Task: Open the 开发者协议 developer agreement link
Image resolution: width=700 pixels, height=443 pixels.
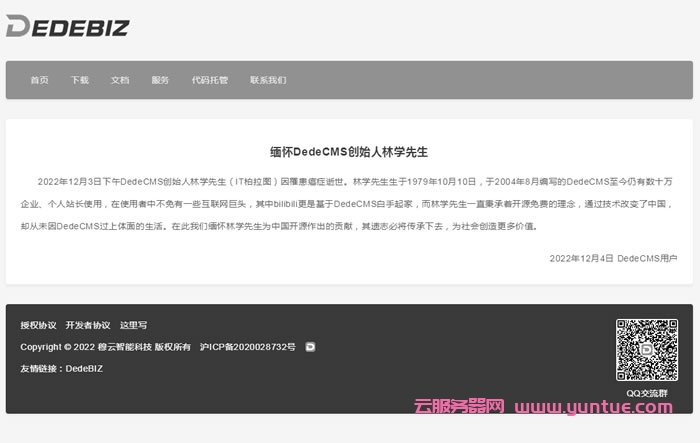Action: pos(88,325)
